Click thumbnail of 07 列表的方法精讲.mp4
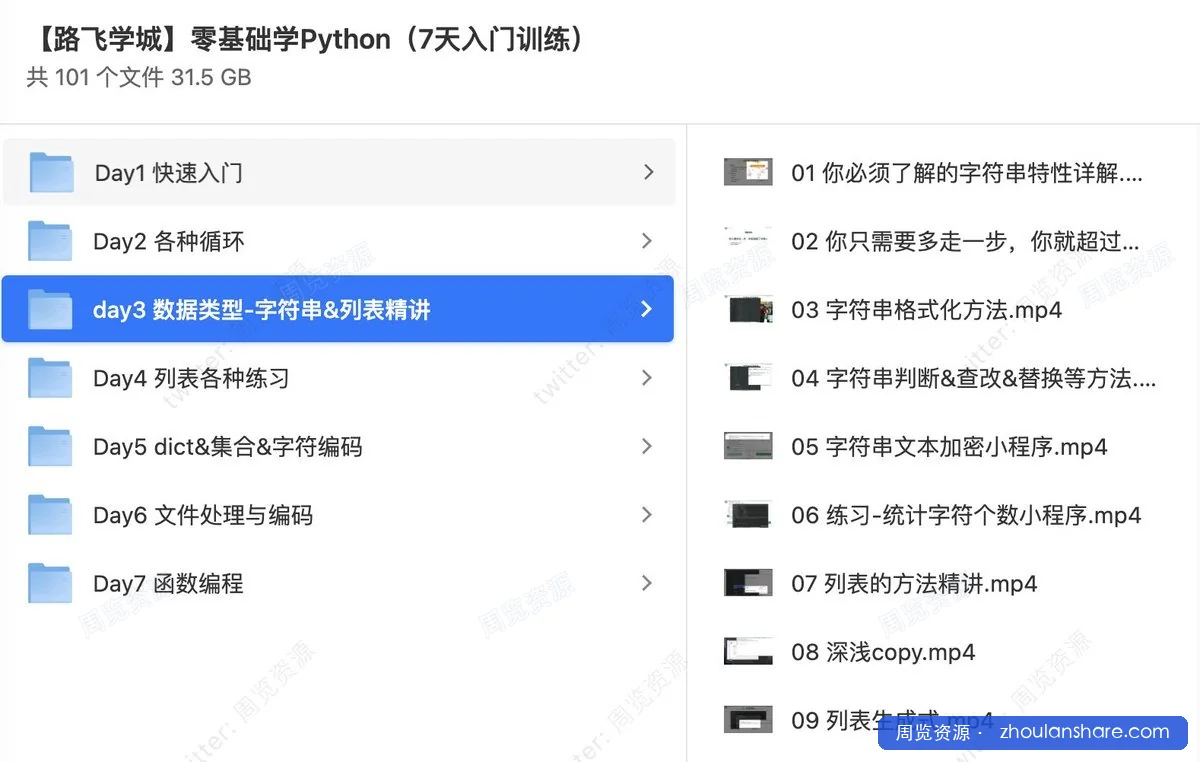This screenshot has height=762, width=1200. 748,583
